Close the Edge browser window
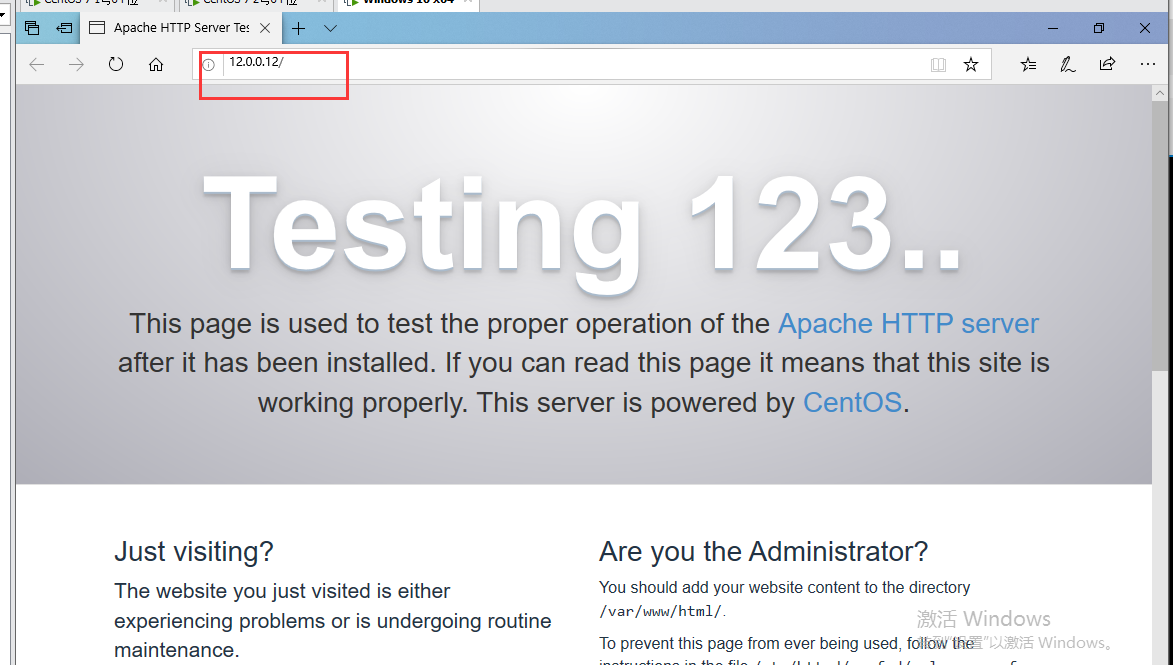This screenshot has width=1173, height=665. [x=1145, y=28]
